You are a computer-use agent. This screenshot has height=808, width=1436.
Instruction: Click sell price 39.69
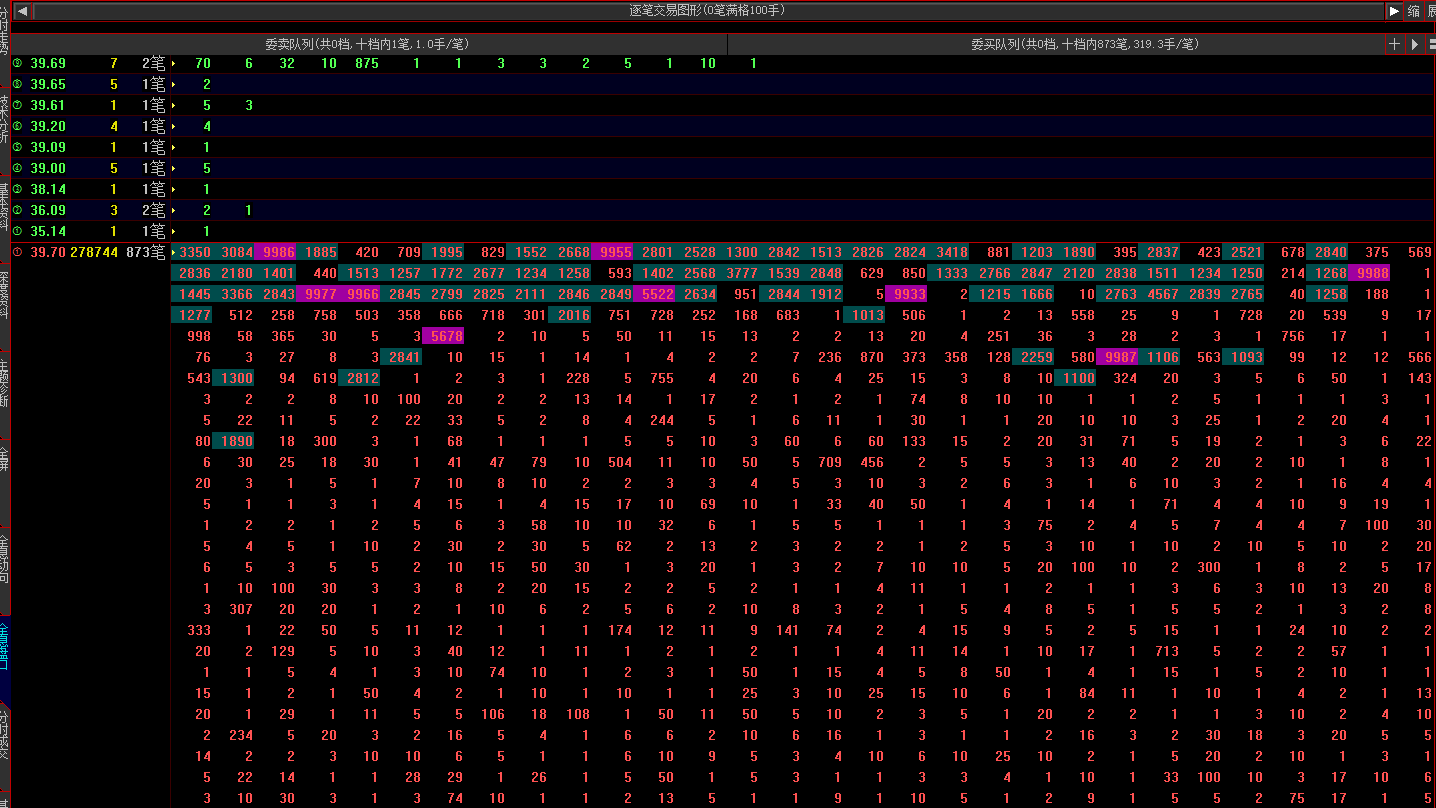click(x=48, y=63)
